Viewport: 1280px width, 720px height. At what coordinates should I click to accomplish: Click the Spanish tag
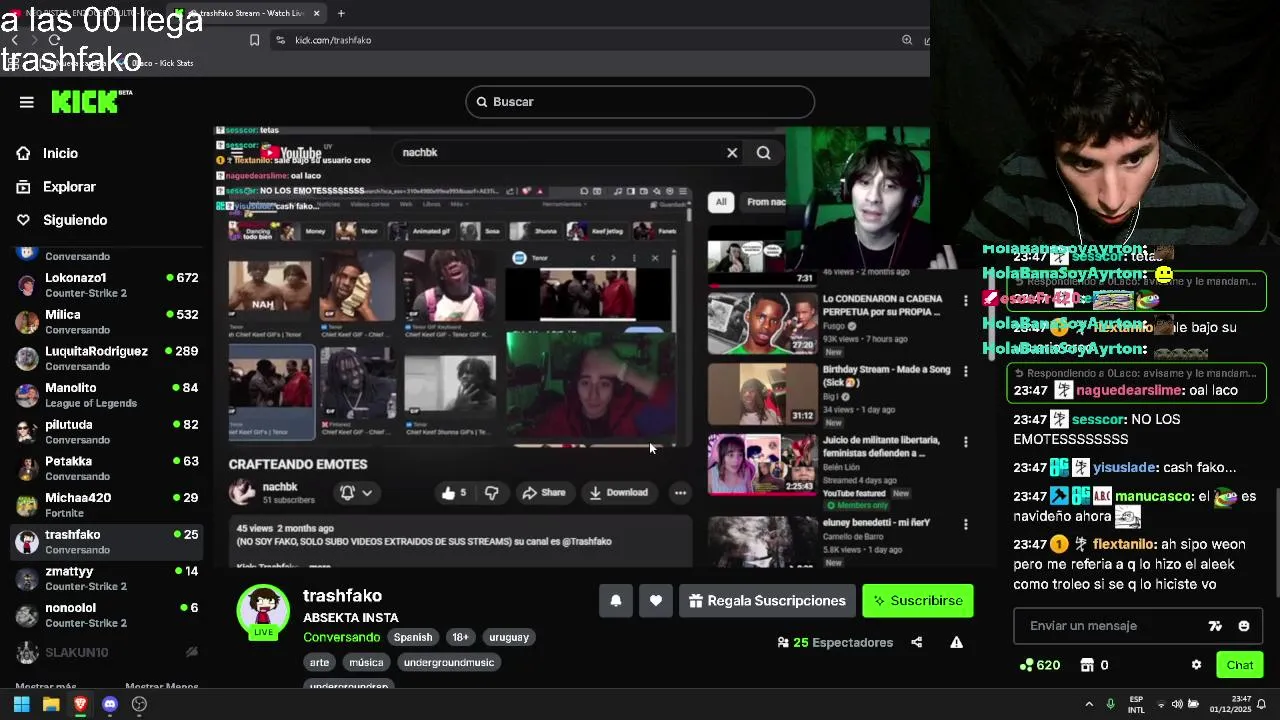(x=413, y=637)
